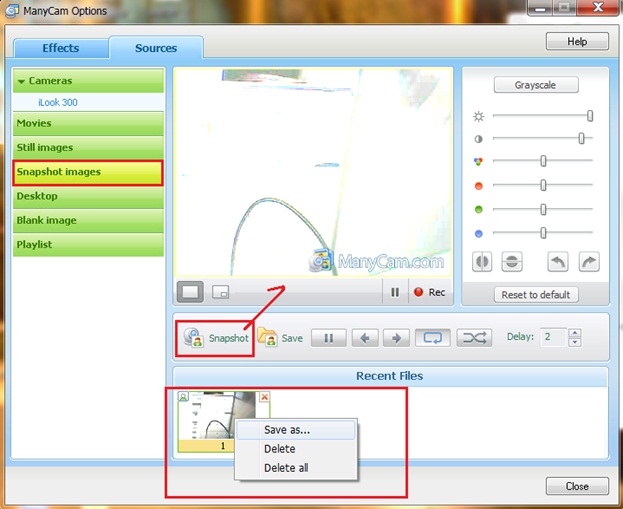Go to the previous snapshot image

click(x=365, y=338)
